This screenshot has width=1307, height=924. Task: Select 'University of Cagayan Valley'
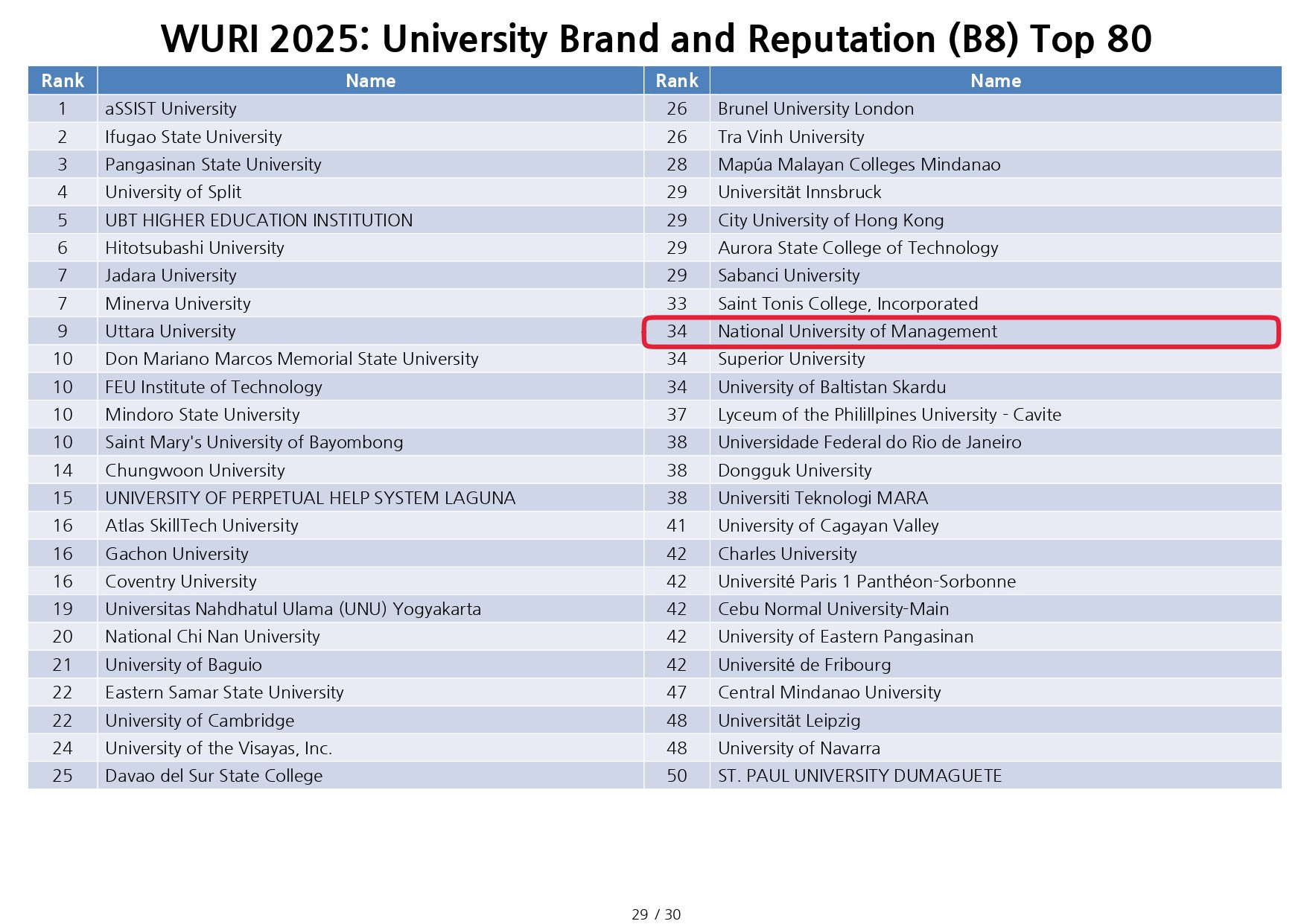[828, 526]
